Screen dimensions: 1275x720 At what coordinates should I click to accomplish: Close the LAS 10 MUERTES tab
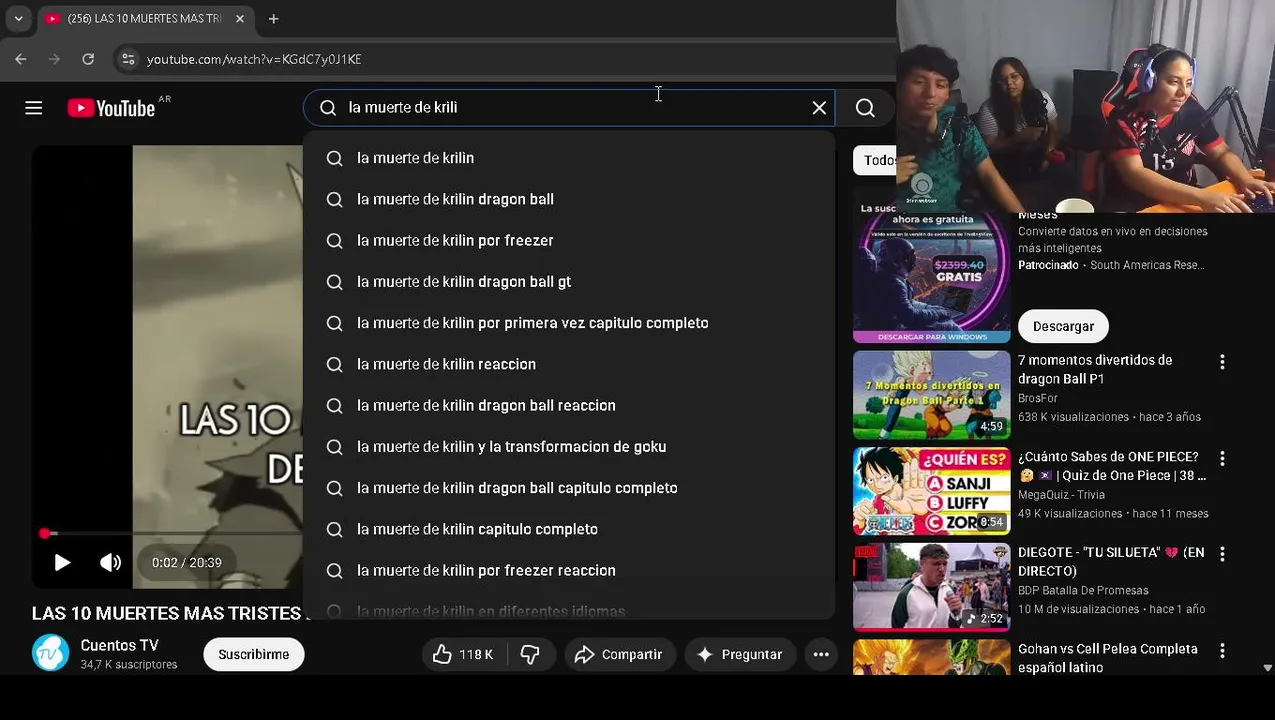pos(240,18)
